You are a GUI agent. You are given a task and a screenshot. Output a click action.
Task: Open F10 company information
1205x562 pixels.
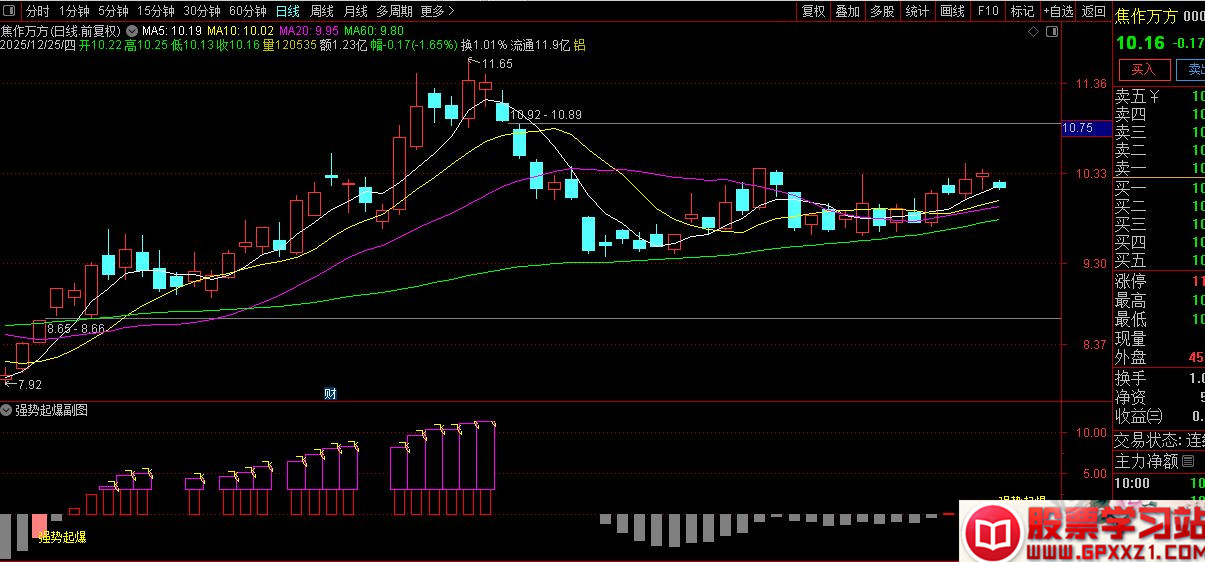(x=987, y=11)
